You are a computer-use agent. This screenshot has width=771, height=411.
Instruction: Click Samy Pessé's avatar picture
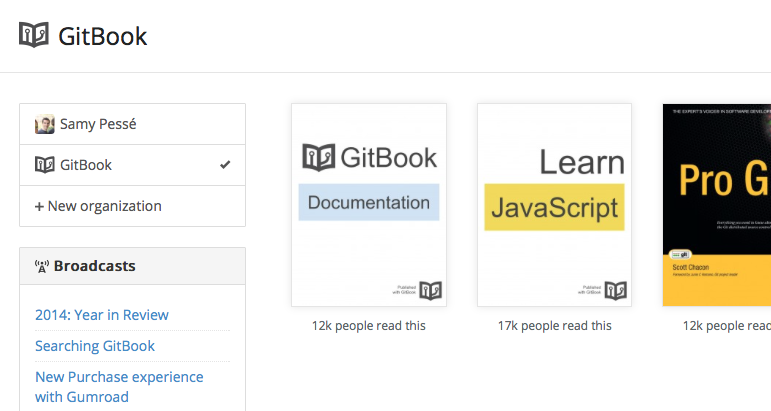[45, 124]
